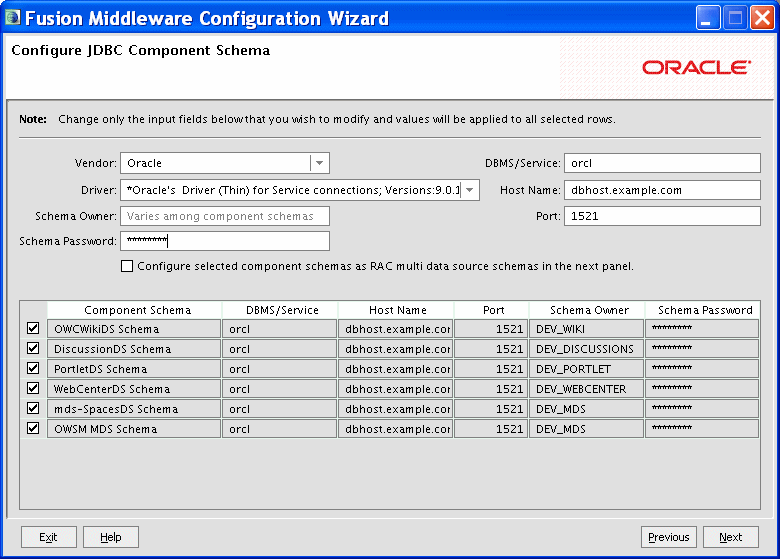The image size is (780, 559).
Task: Click the DEV_PORTLET schema owner cell
Action: coord(586,369)
